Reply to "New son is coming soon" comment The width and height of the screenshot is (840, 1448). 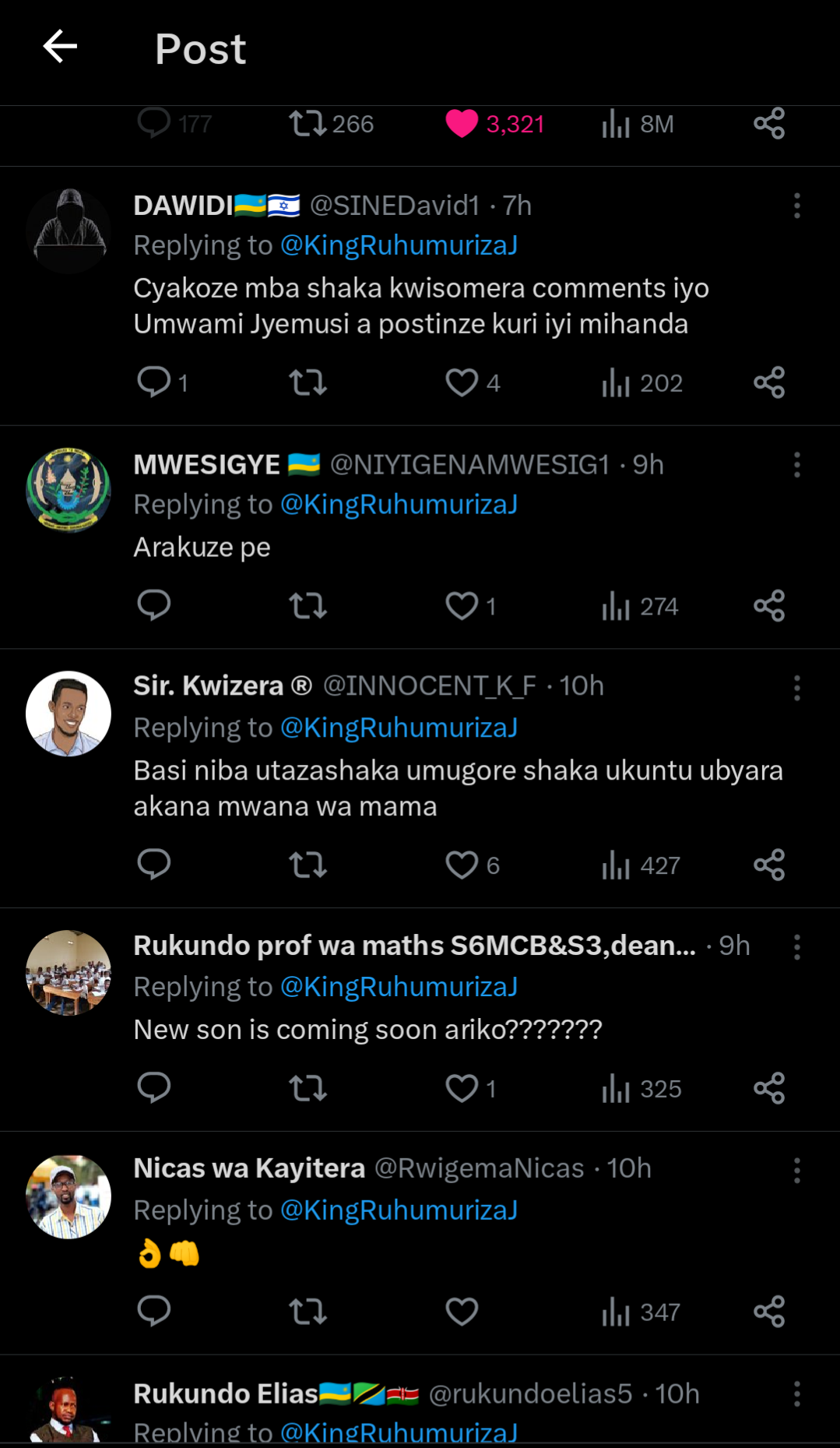154,1088
